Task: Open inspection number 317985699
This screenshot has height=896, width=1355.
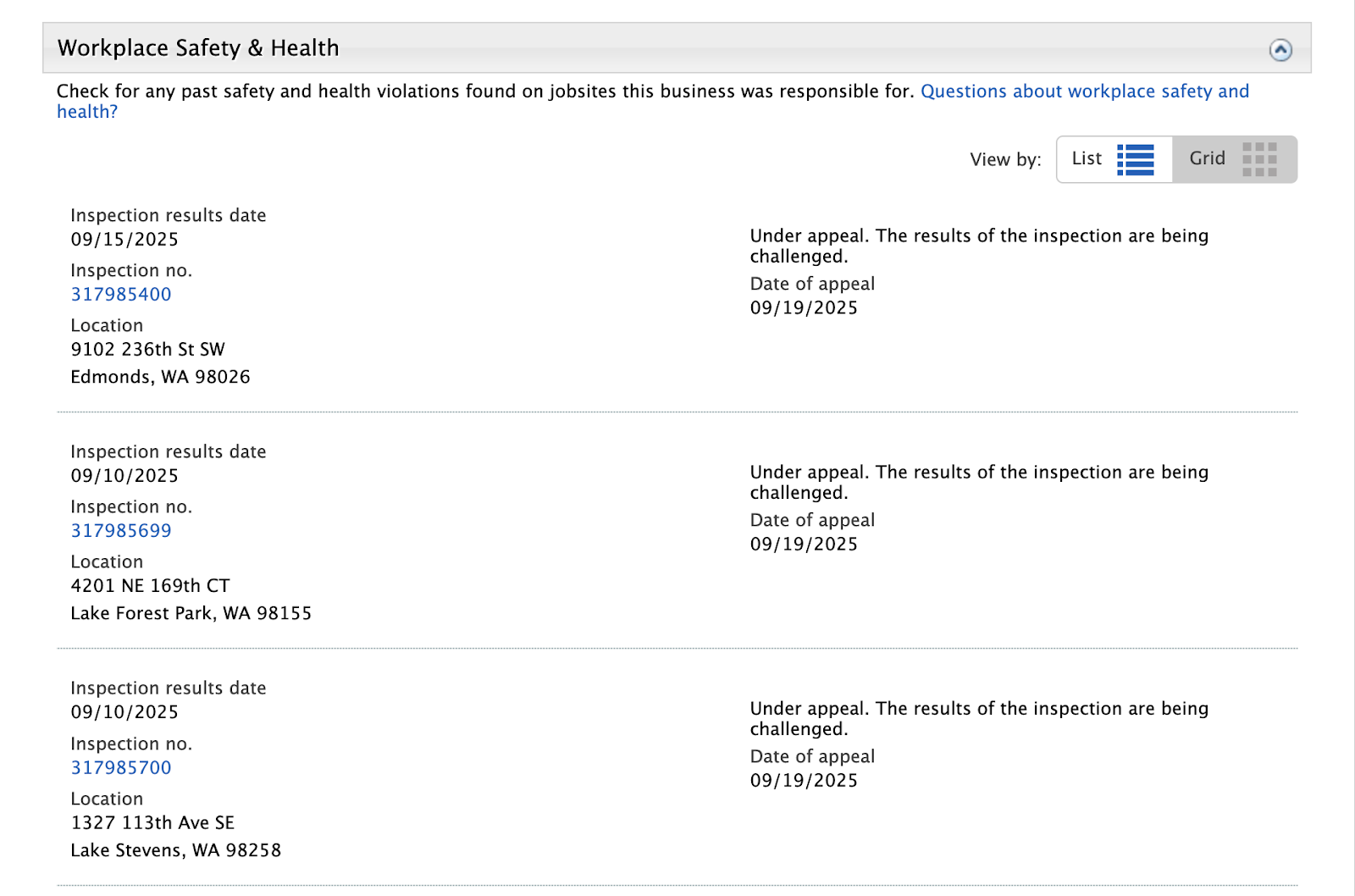Action: click(121, 531)
